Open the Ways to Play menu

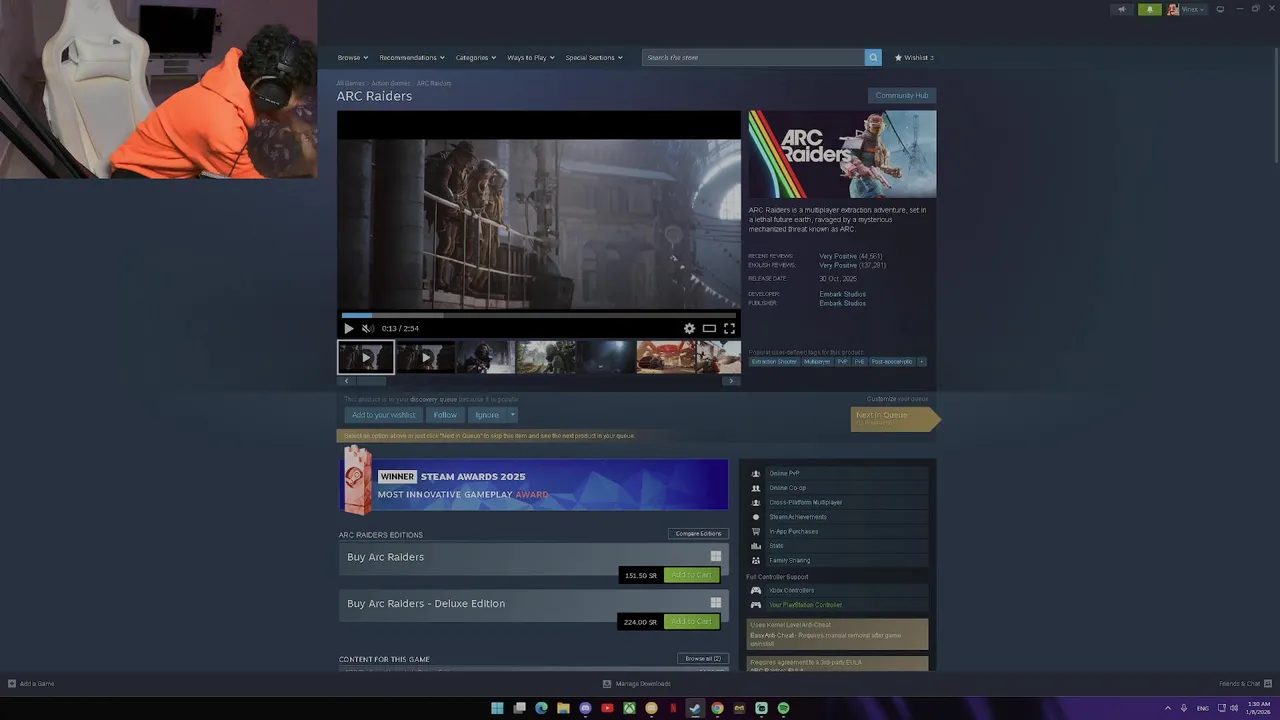tap(530, 57)
